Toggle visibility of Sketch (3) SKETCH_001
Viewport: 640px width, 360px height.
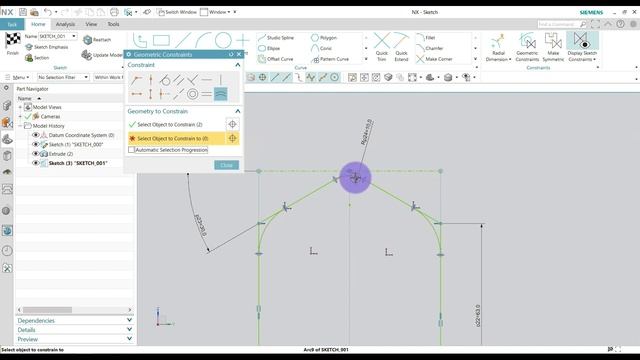(36, 163)
